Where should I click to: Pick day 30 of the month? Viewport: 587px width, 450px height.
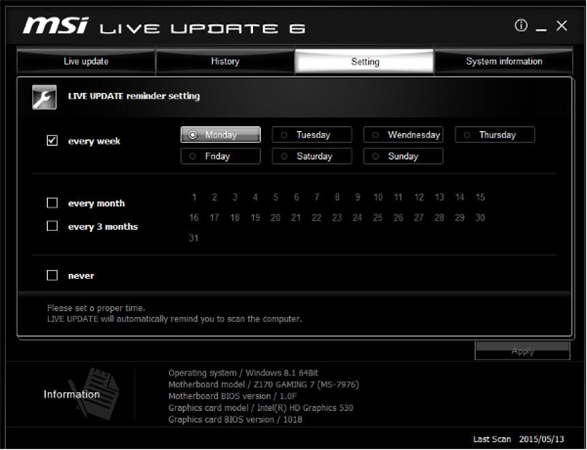tap(480, 218)
